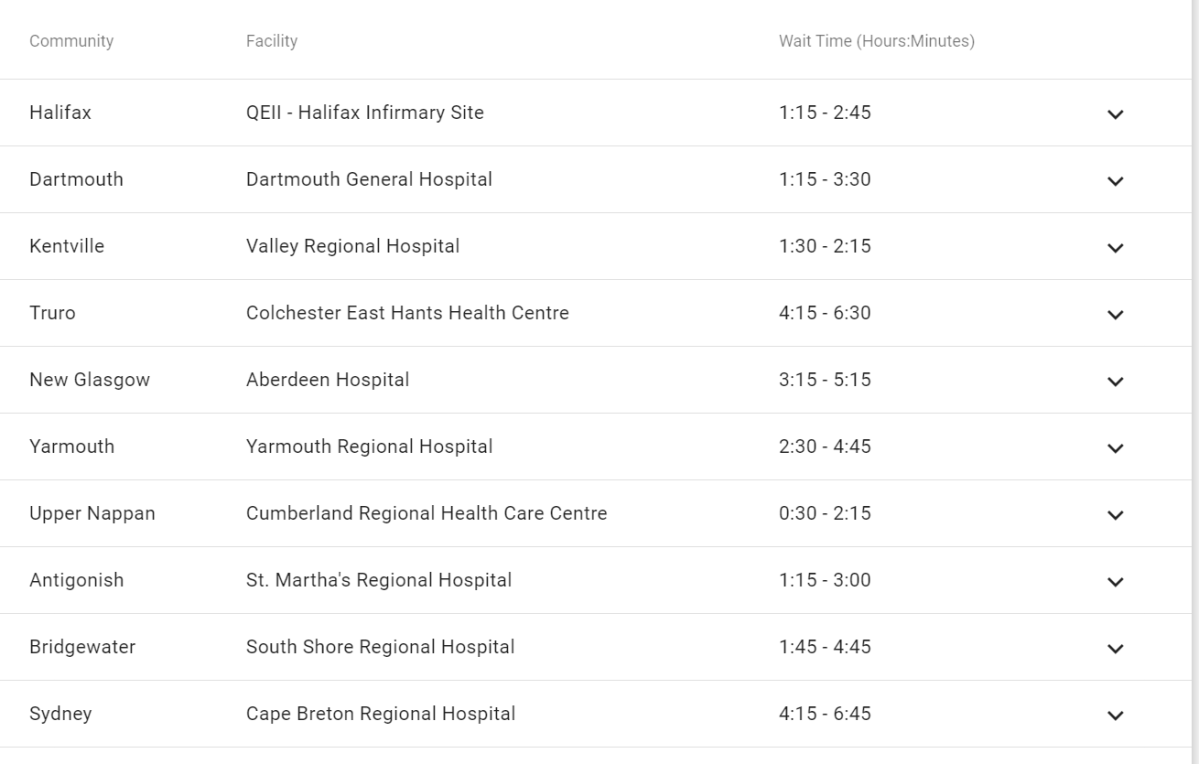Select the Upper Nappan community label
The height and width of the screenshot is (764, 1199).
point(94,513)
